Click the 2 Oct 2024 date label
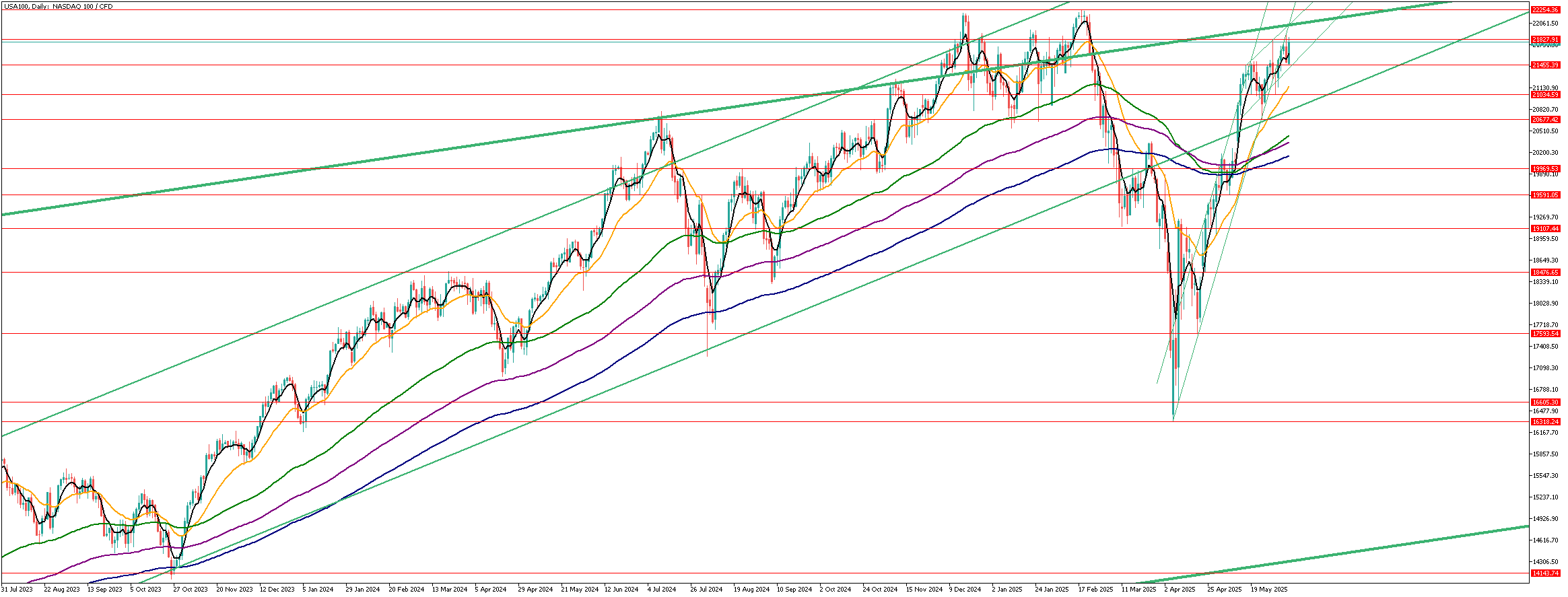Viewport: 1568px width, 597px height. coord(835,590)
